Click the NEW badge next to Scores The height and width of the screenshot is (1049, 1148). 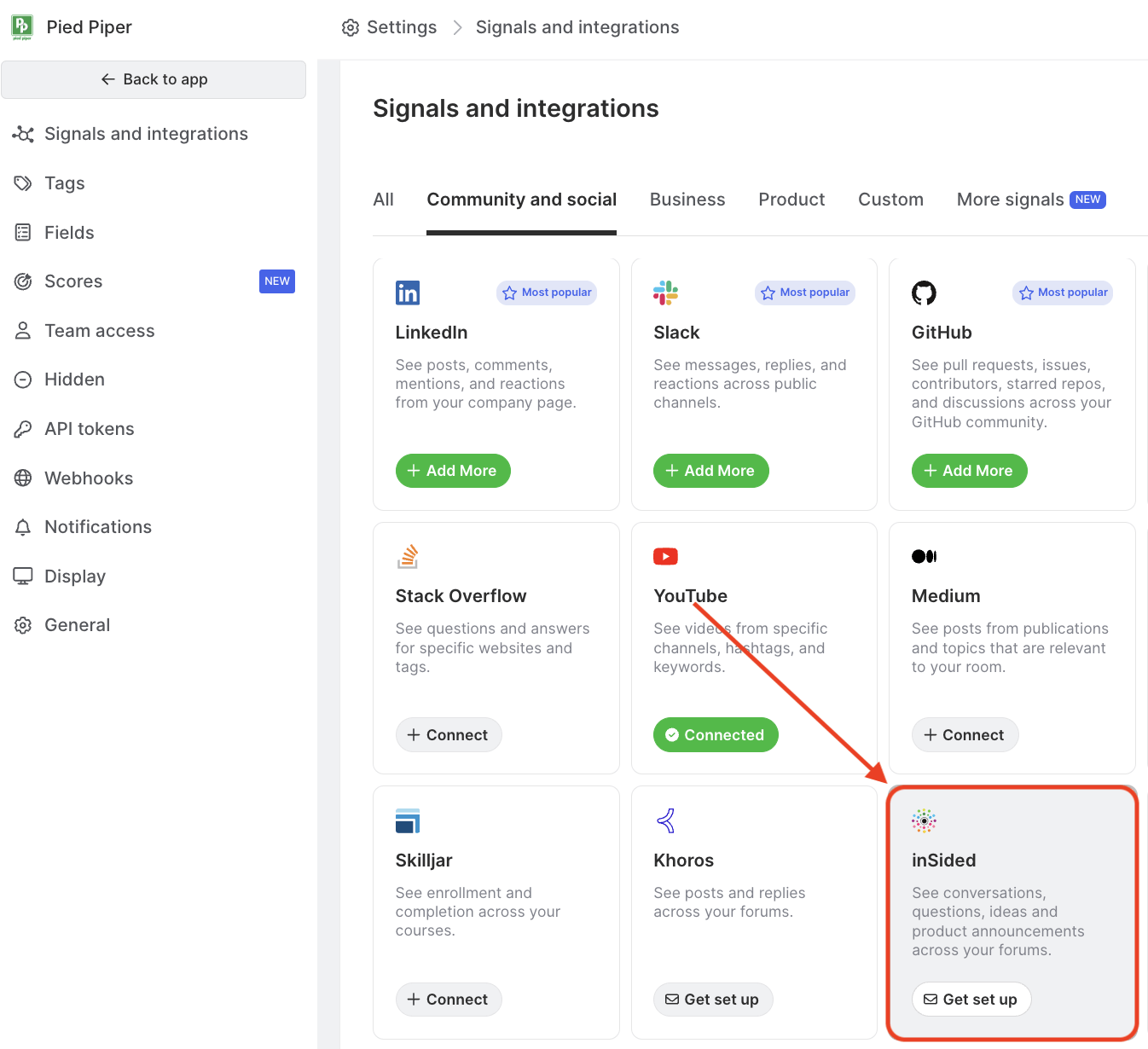(x=277, y=281)
